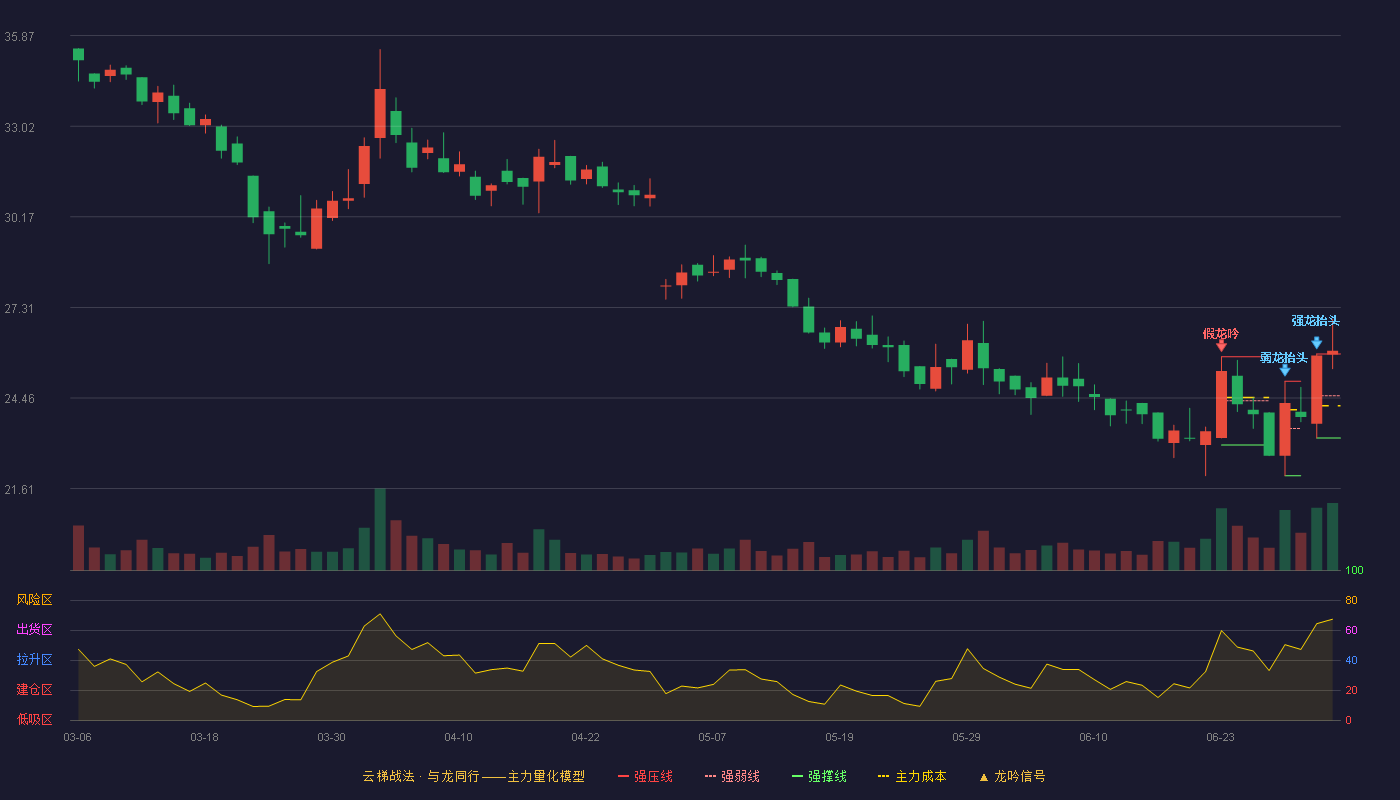Screen dimensions: 1400x800
Task: Click the blue 40 indicator axis value
Action: coord(1351,660)
